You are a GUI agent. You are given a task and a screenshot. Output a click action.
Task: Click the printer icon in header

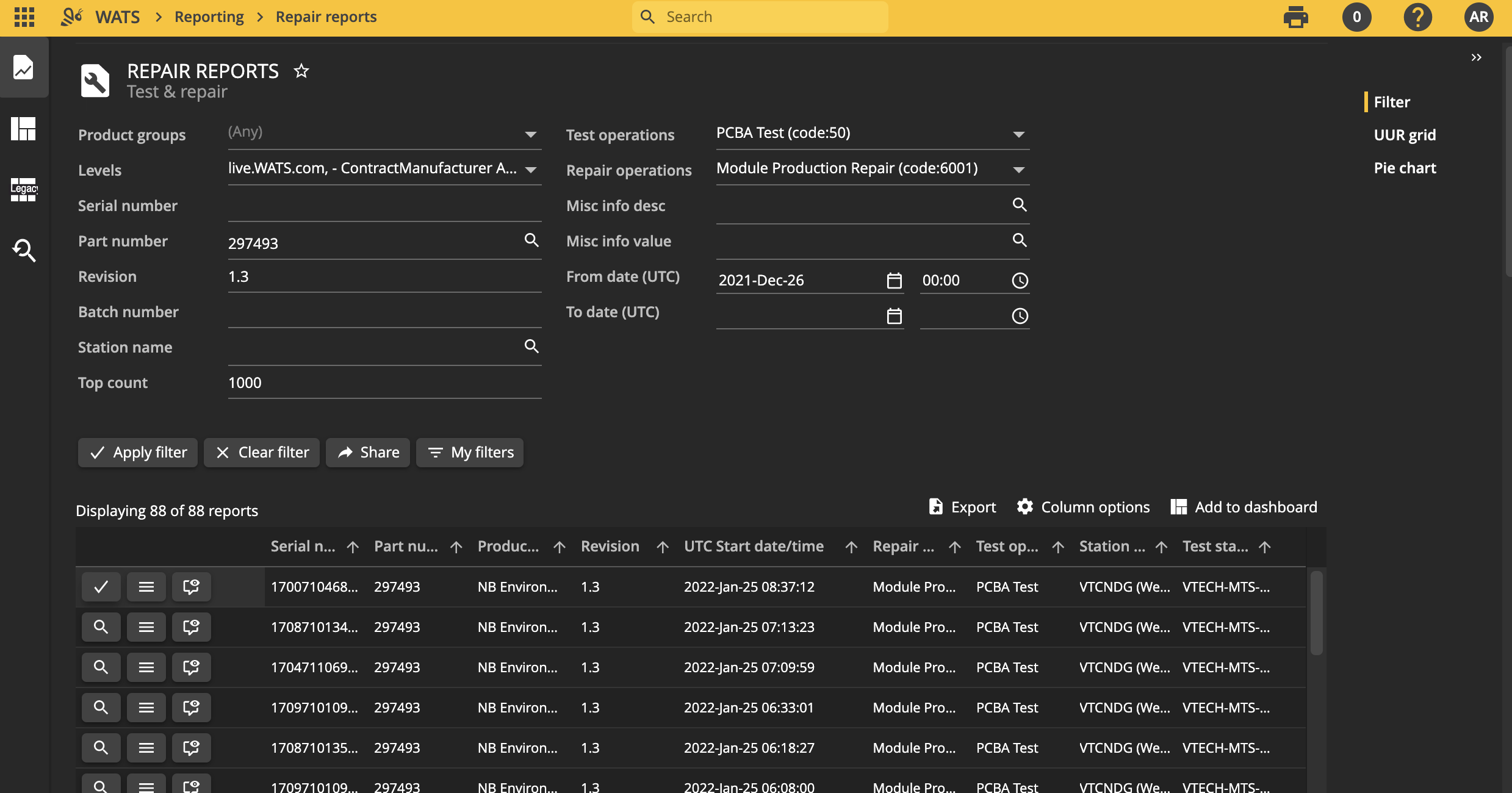(1295, 17)
